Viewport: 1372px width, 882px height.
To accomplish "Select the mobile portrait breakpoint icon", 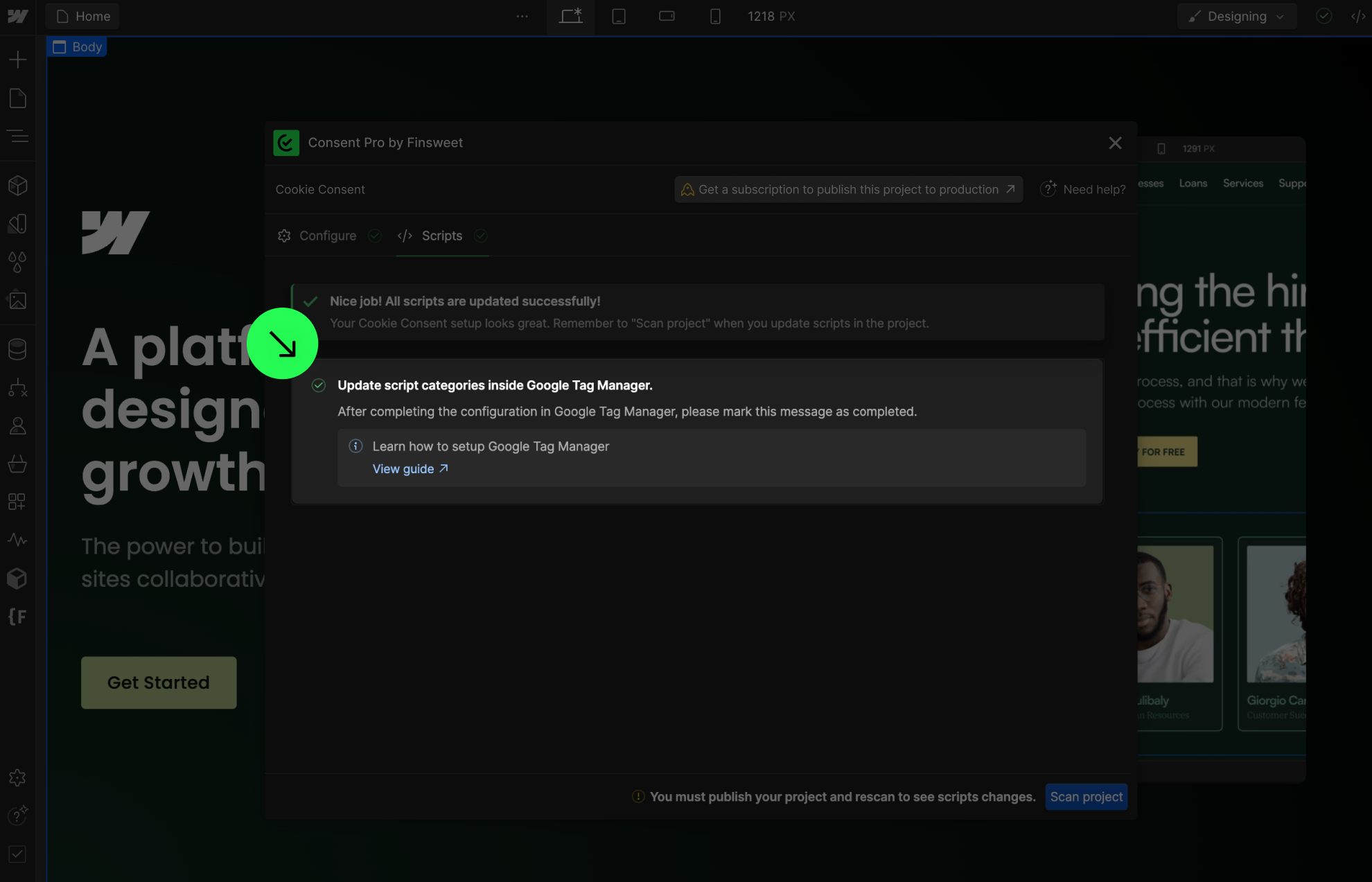I will 715,16.
